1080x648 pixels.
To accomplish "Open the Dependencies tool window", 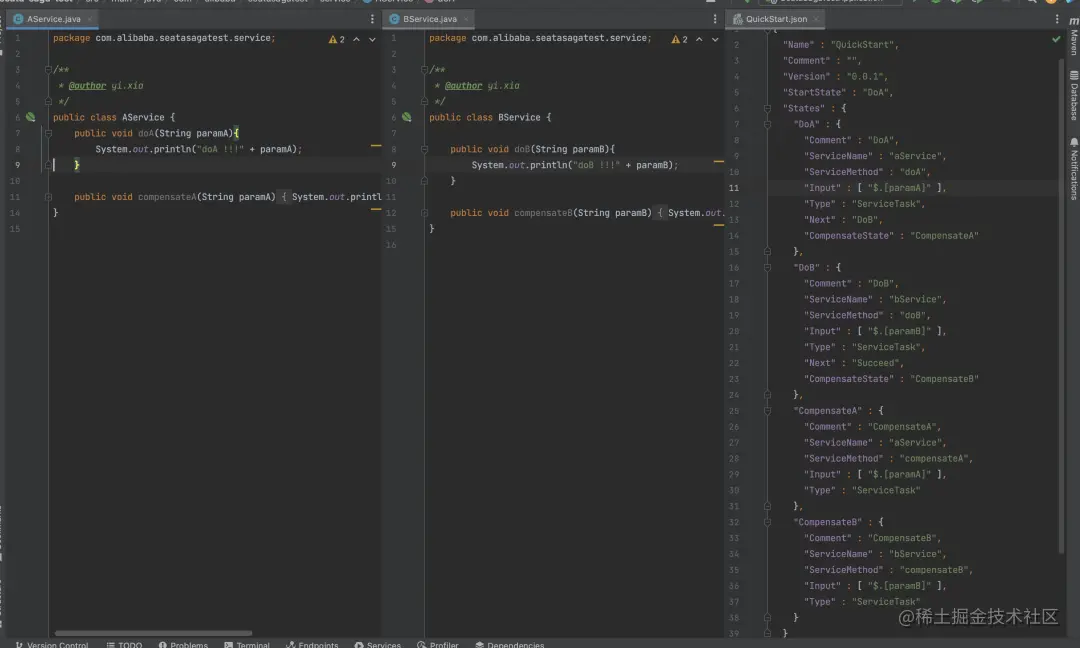I will 510,645.
